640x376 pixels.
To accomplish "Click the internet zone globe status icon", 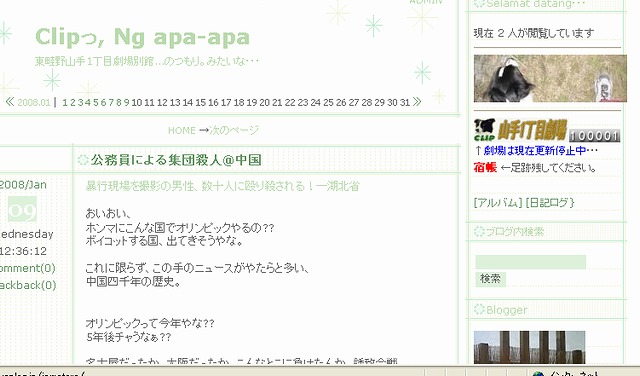I will [538, 374].
